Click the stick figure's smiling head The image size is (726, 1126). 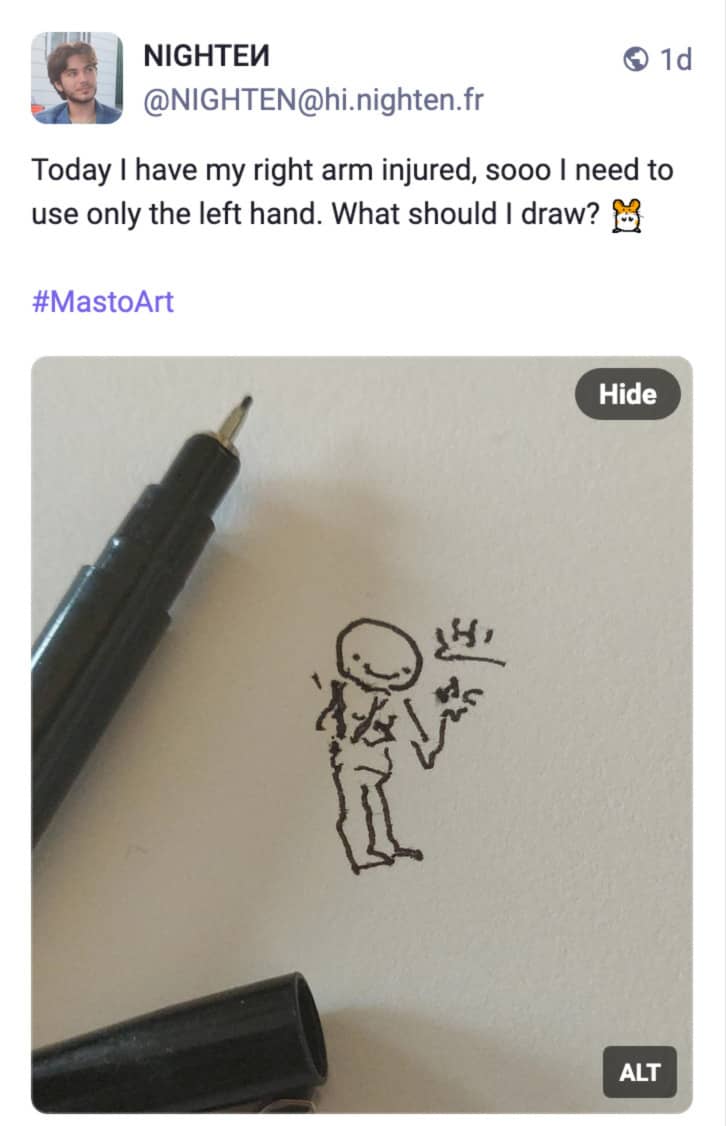(x=369, y=653)
